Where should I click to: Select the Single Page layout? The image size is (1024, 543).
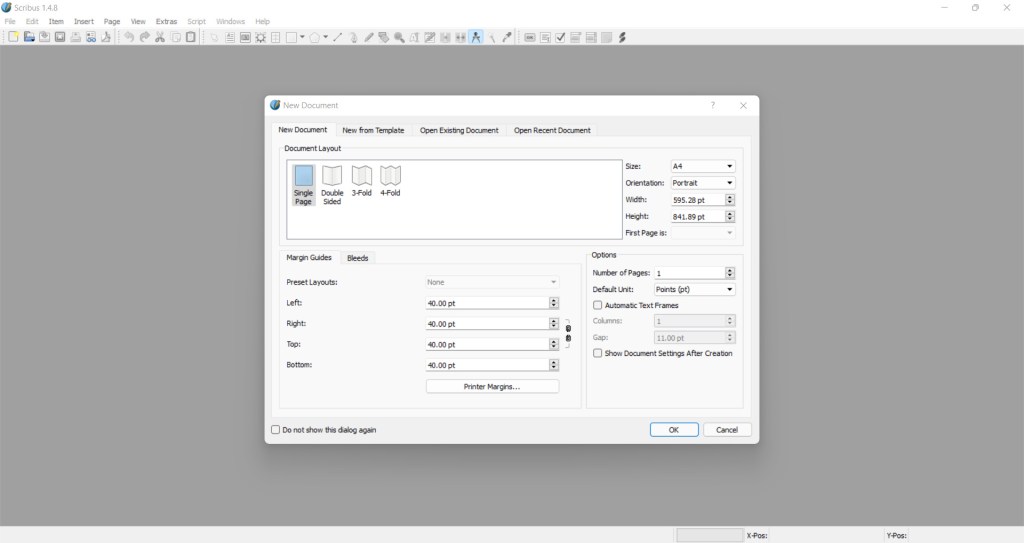click(x=303, y=185)
